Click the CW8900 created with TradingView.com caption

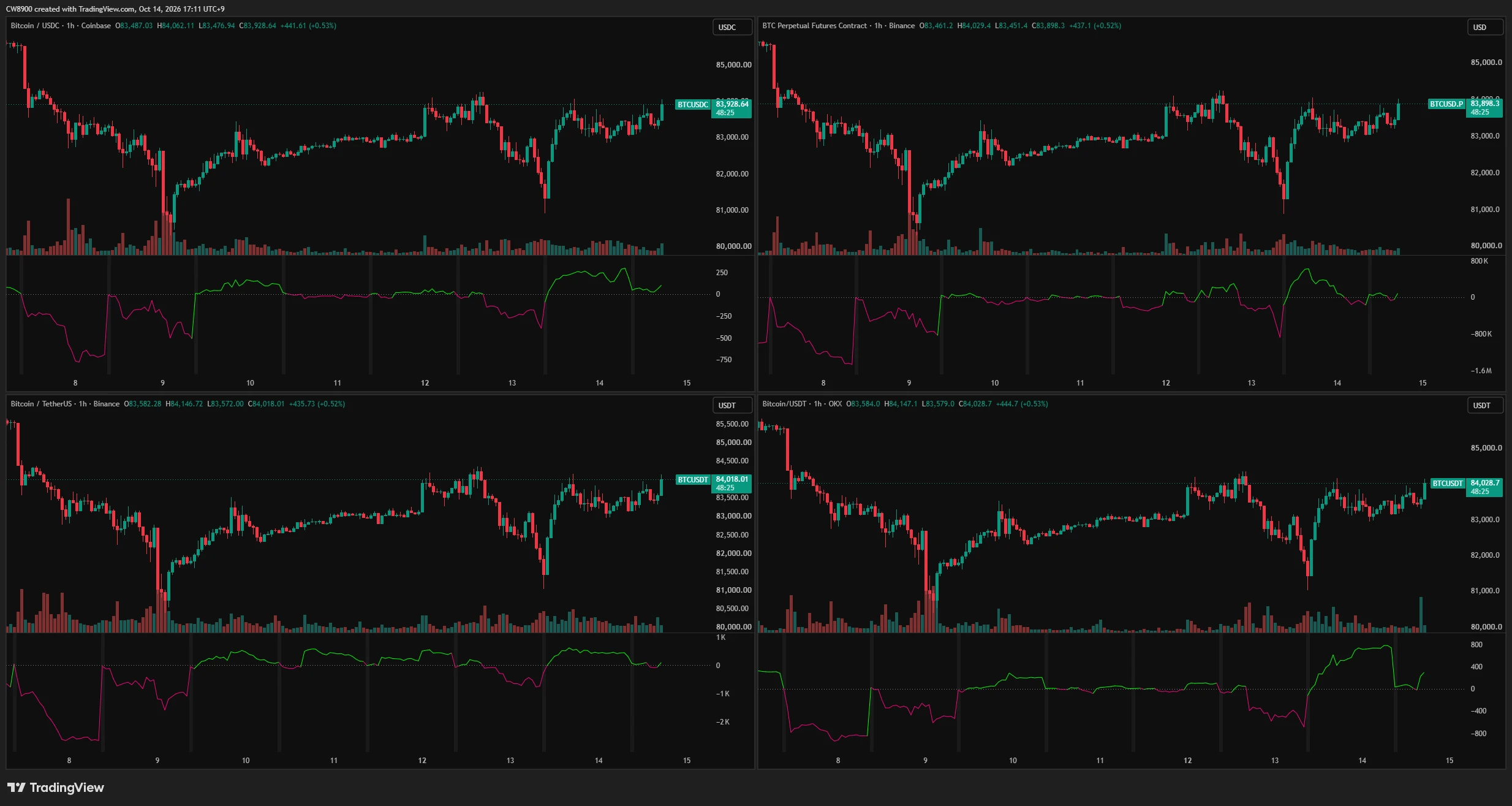pos(115,9)
